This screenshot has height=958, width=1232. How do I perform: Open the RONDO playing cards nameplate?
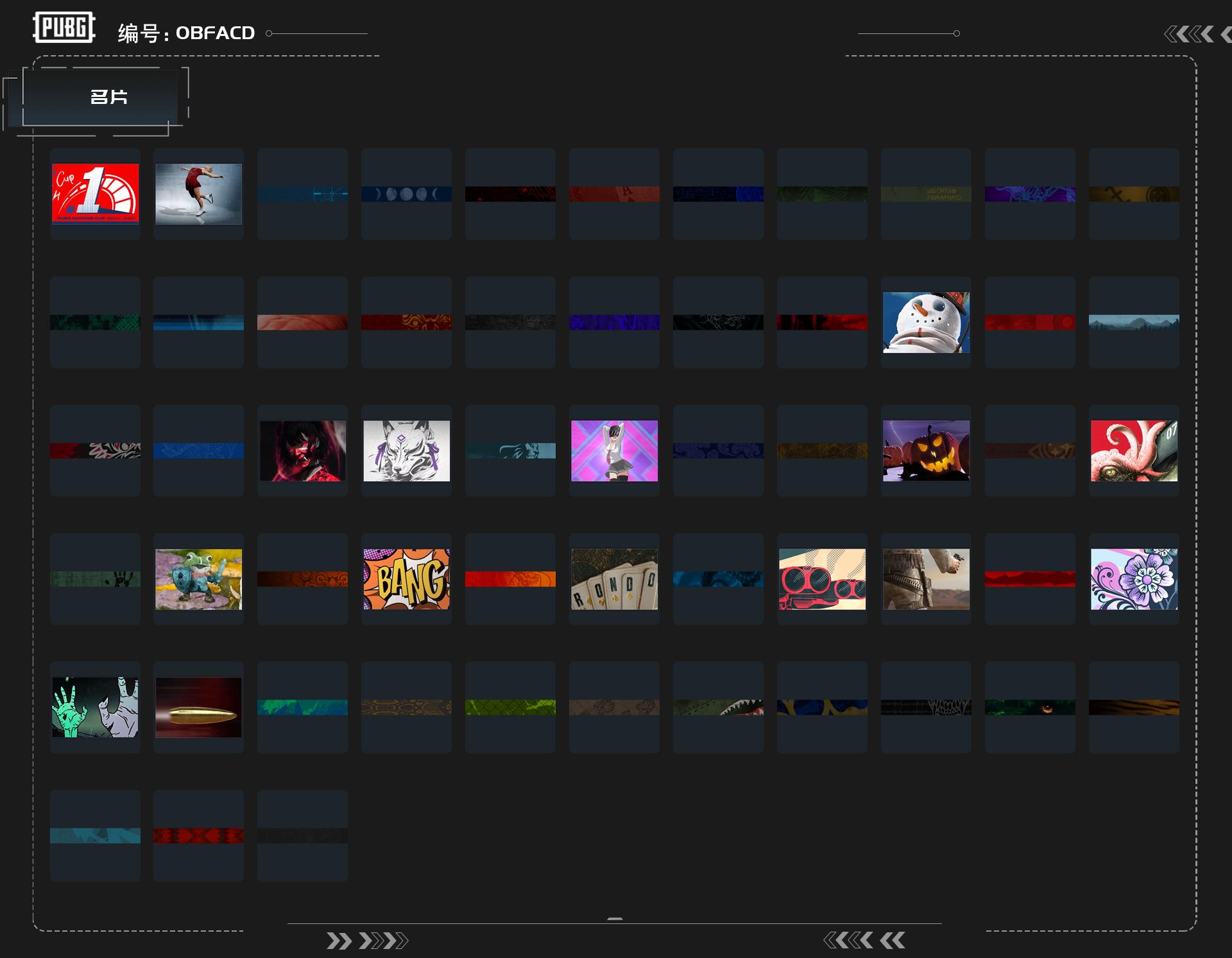pos(614,579)
